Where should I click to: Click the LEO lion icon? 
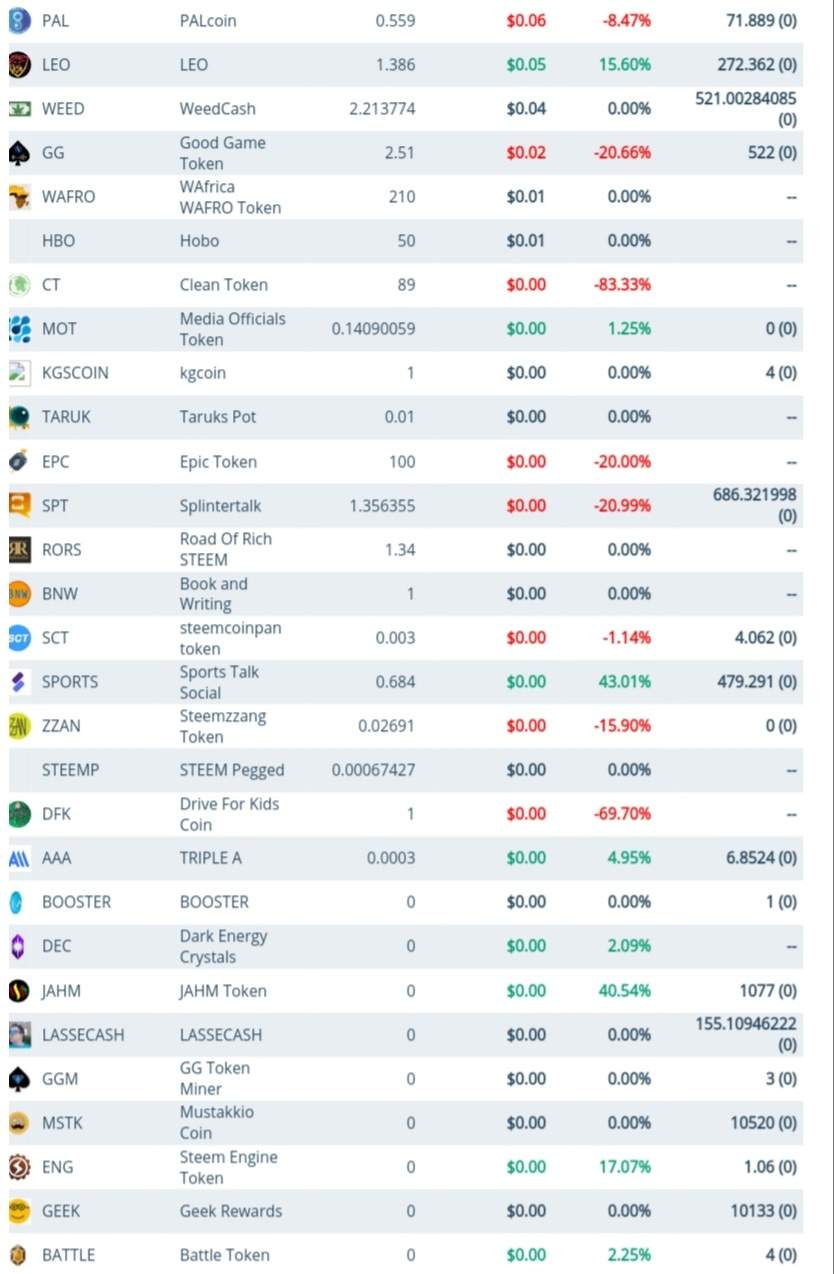(19, 65)
